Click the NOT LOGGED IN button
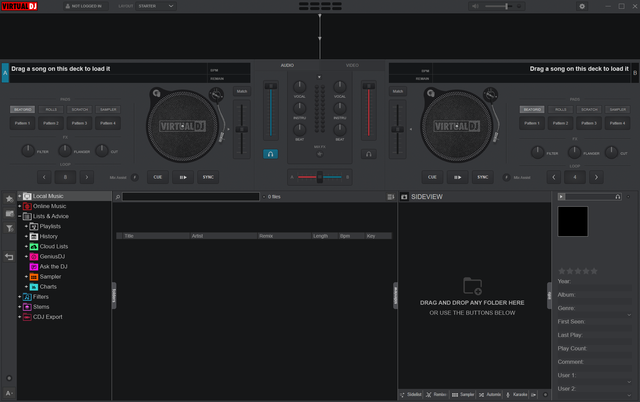This screenshot has width=640, height=402. pos(86,6)
